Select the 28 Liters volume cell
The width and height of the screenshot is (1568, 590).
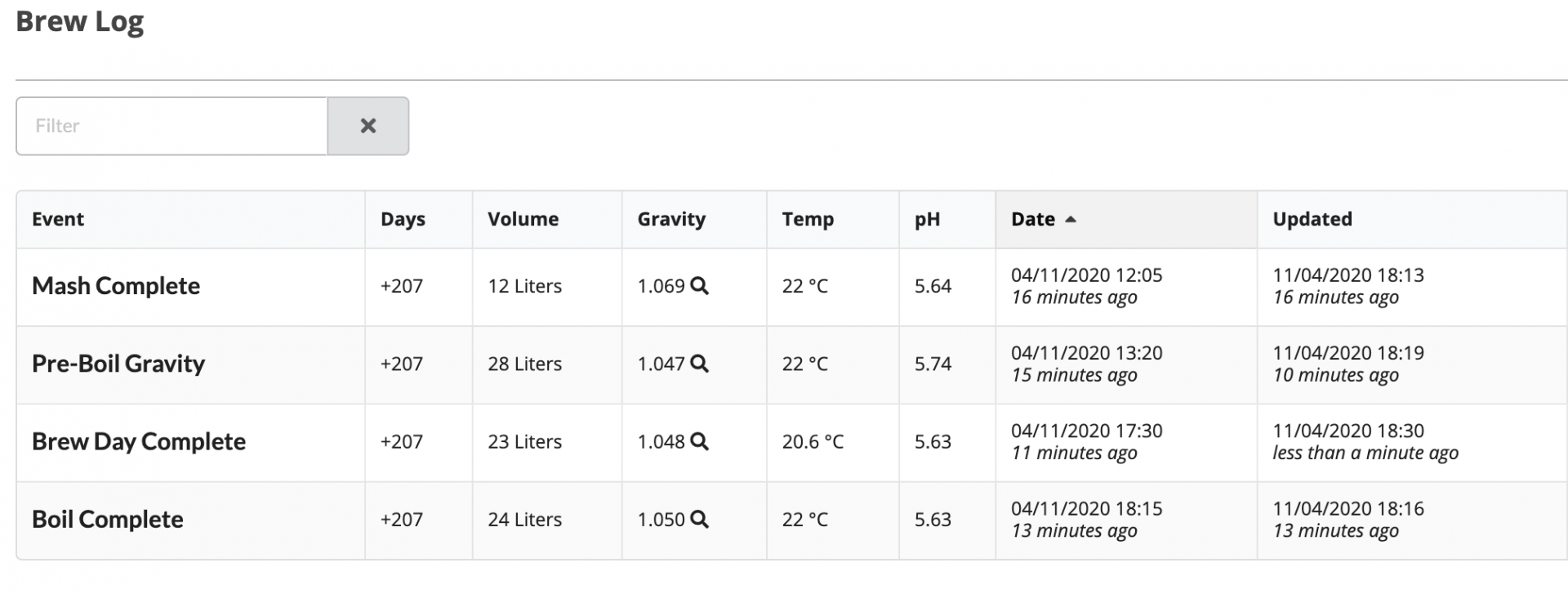[525, 364]
